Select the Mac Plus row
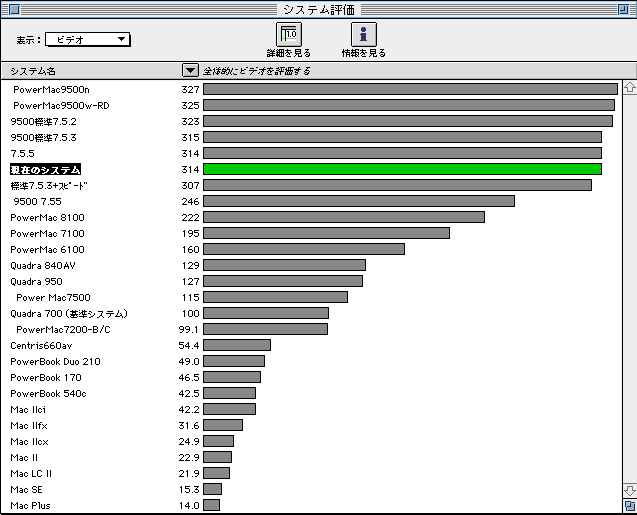Screen dimensions: 637x515 pyautogui.click(x=311, y=505)
